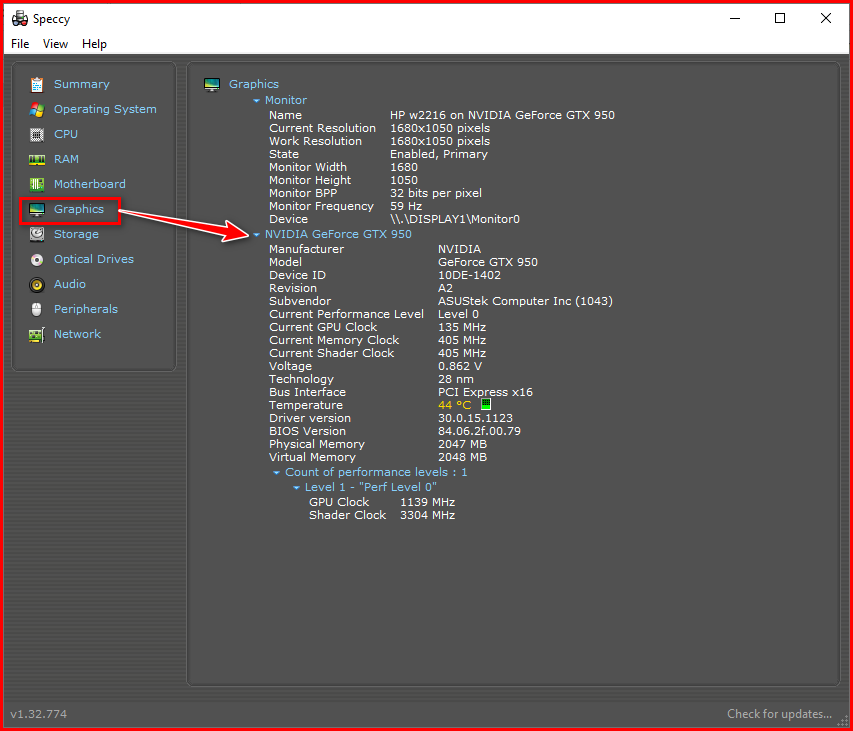Click the Monitor Frequency value 59 Hz
This screenshot has height=731, width=853.
(406, 206)
